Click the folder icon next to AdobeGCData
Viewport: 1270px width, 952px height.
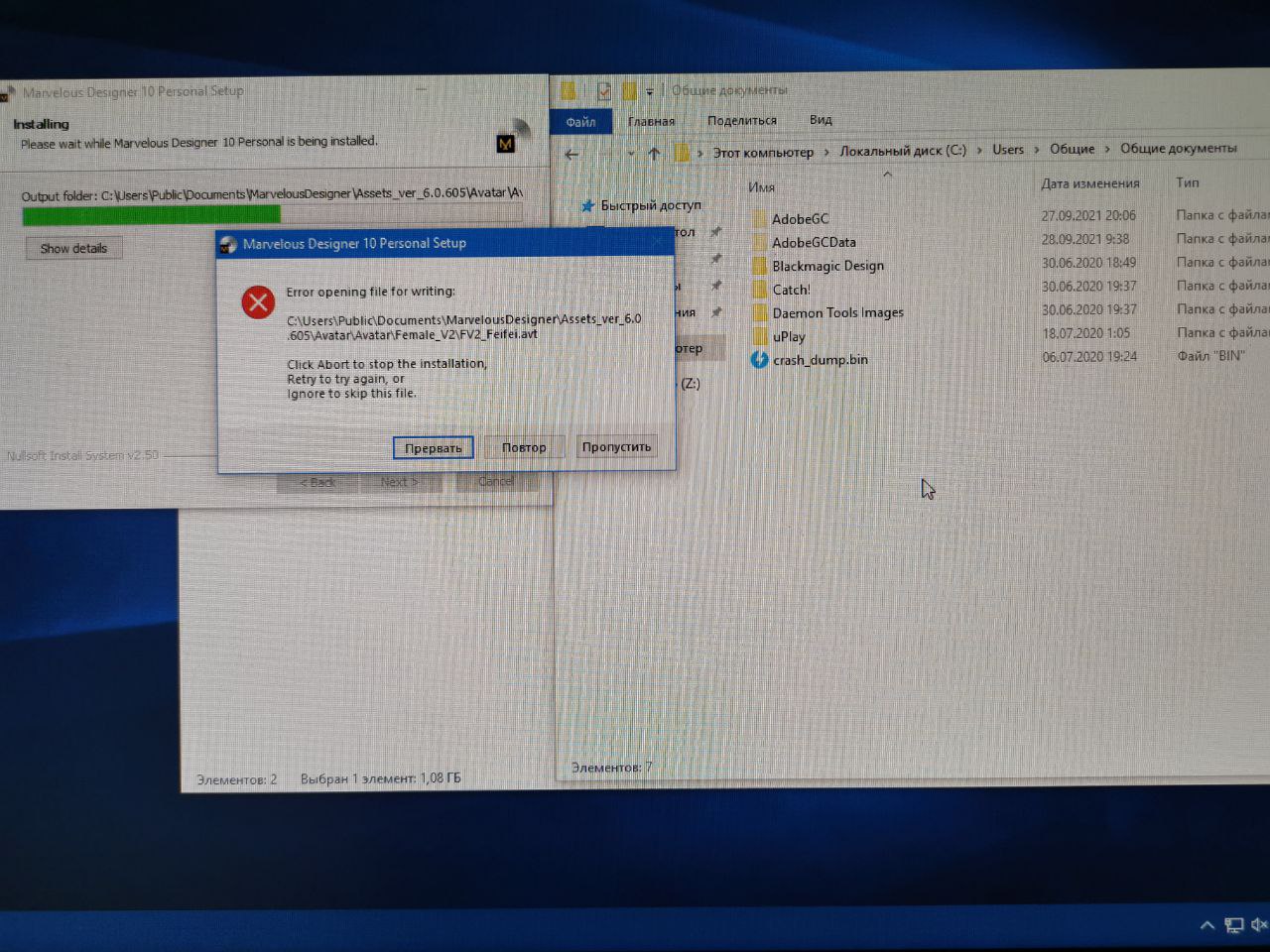coord(759,242)
